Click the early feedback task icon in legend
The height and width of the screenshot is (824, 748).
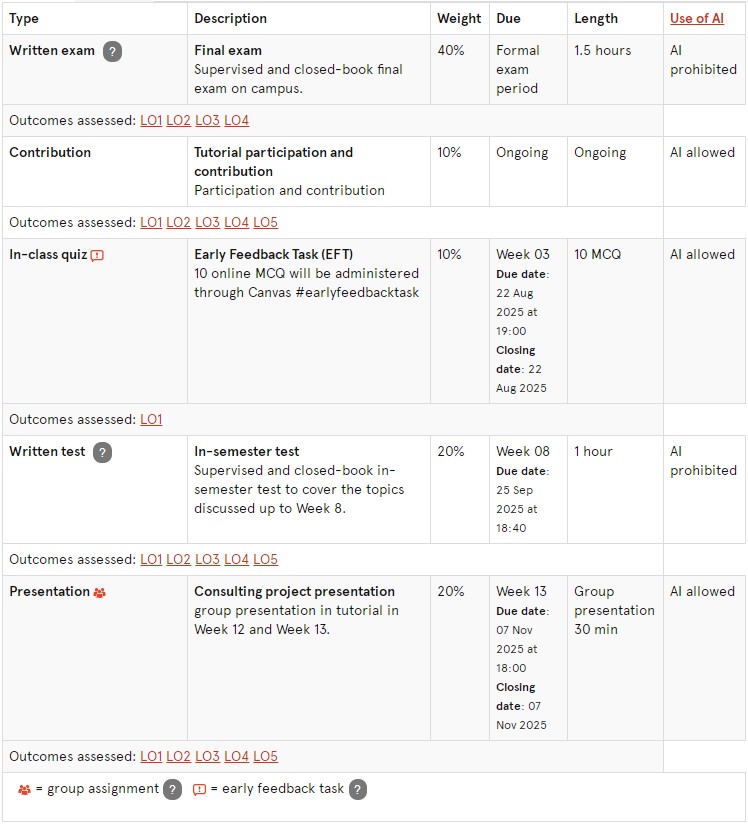click(x=199, y=789)
